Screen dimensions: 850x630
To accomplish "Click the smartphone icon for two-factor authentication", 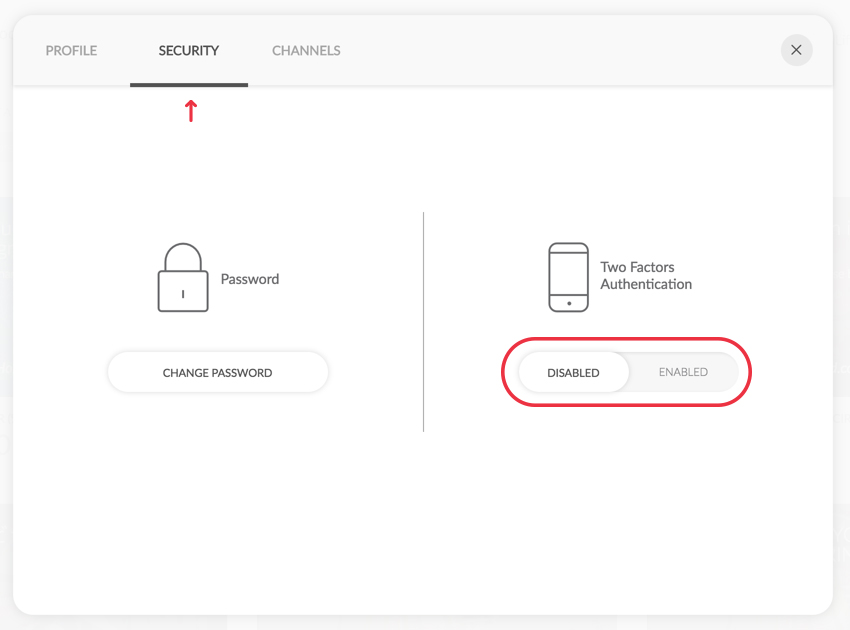I will click(x=568, y=277).
